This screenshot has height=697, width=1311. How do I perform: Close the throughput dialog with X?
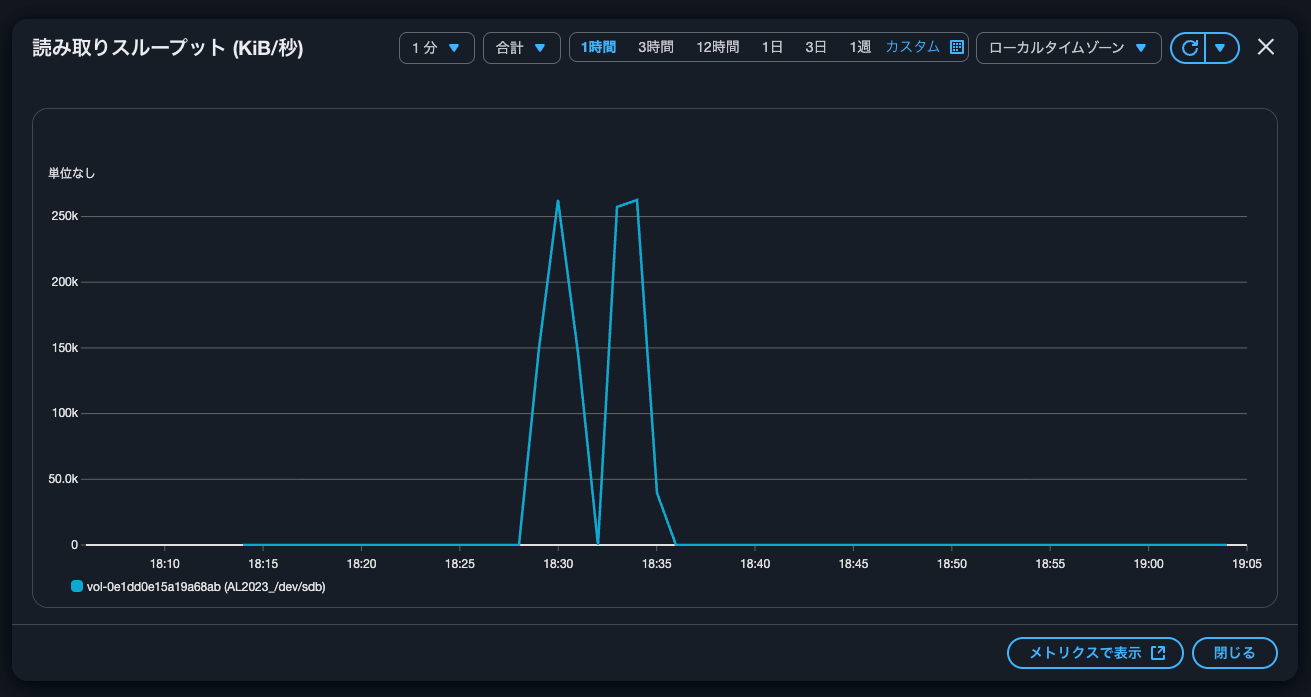click(1265, 47)
